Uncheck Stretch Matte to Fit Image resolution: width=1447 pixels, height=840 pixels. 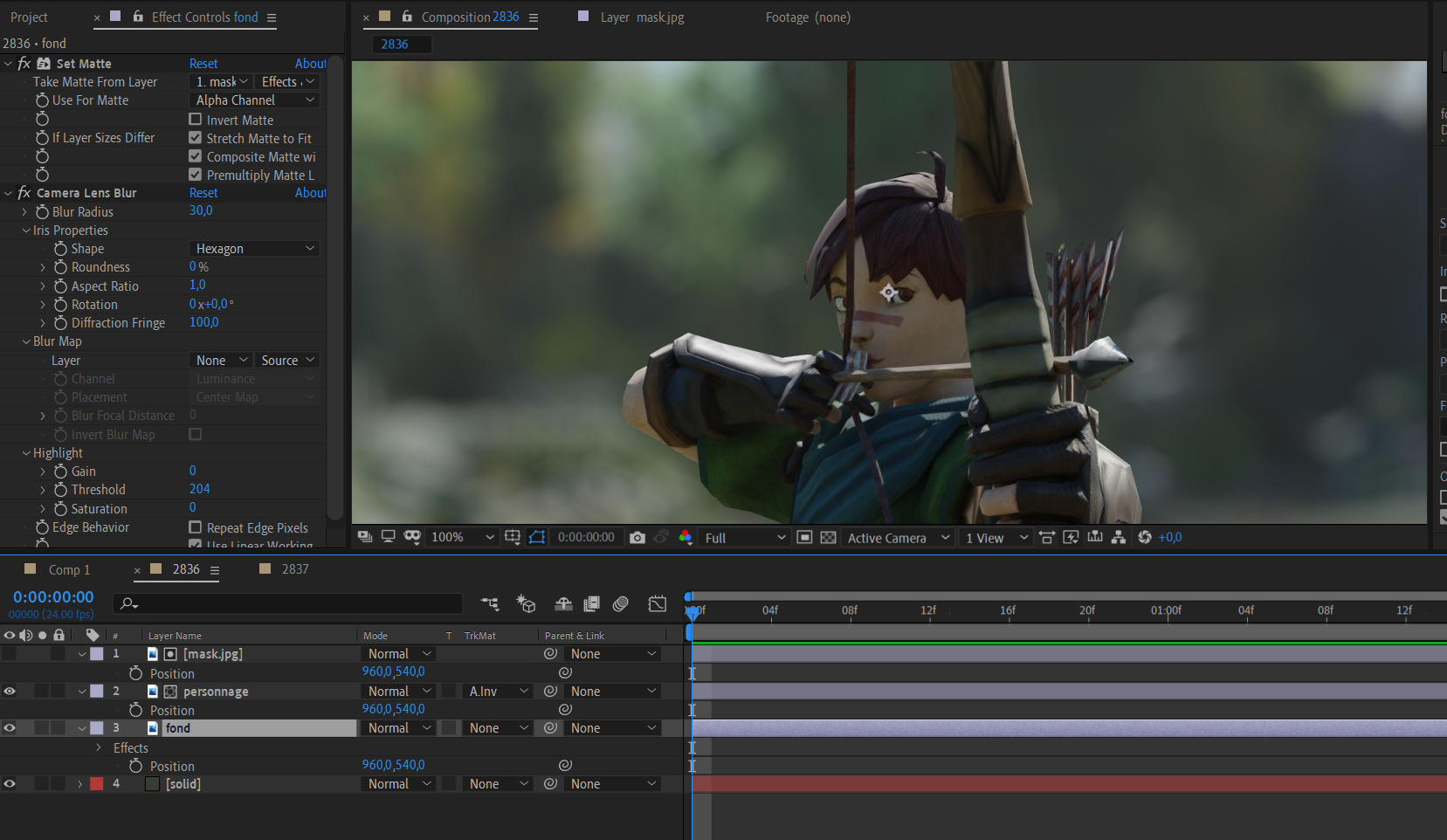[x=196, y=138]
